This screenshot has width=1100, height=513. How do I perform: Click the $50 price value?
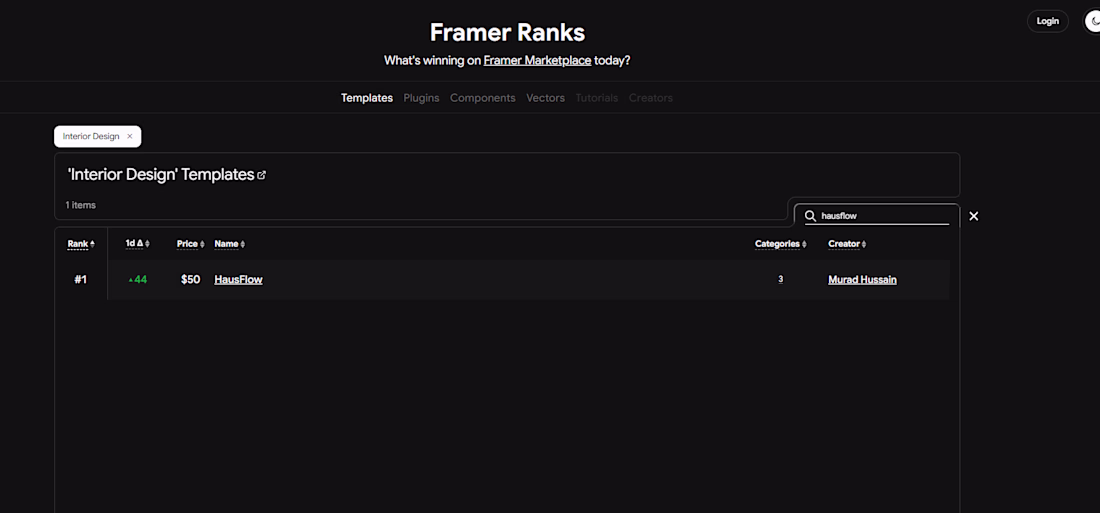tap(190, 279)
